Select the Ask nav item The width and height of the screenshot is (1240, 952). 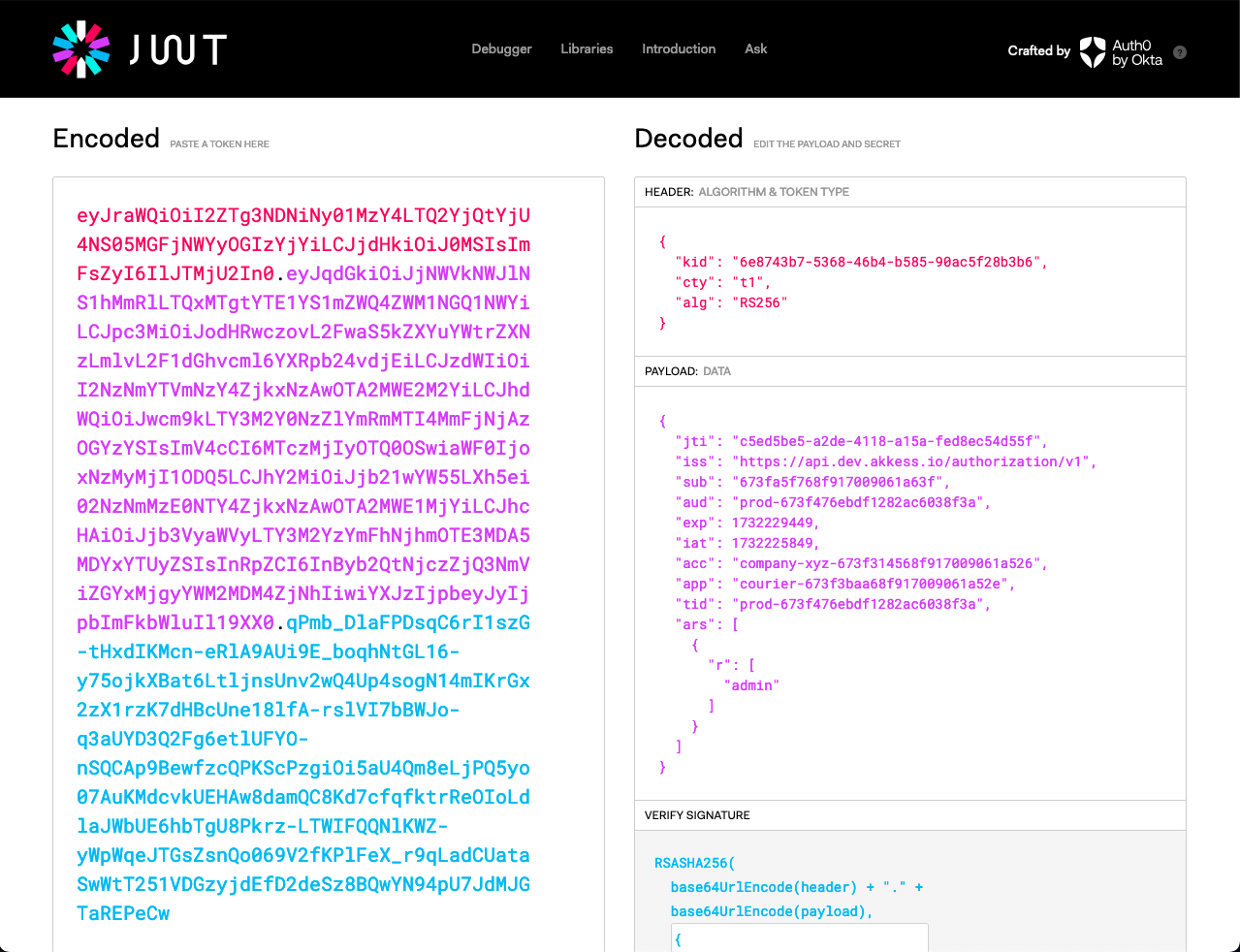(x=755, y=49)
